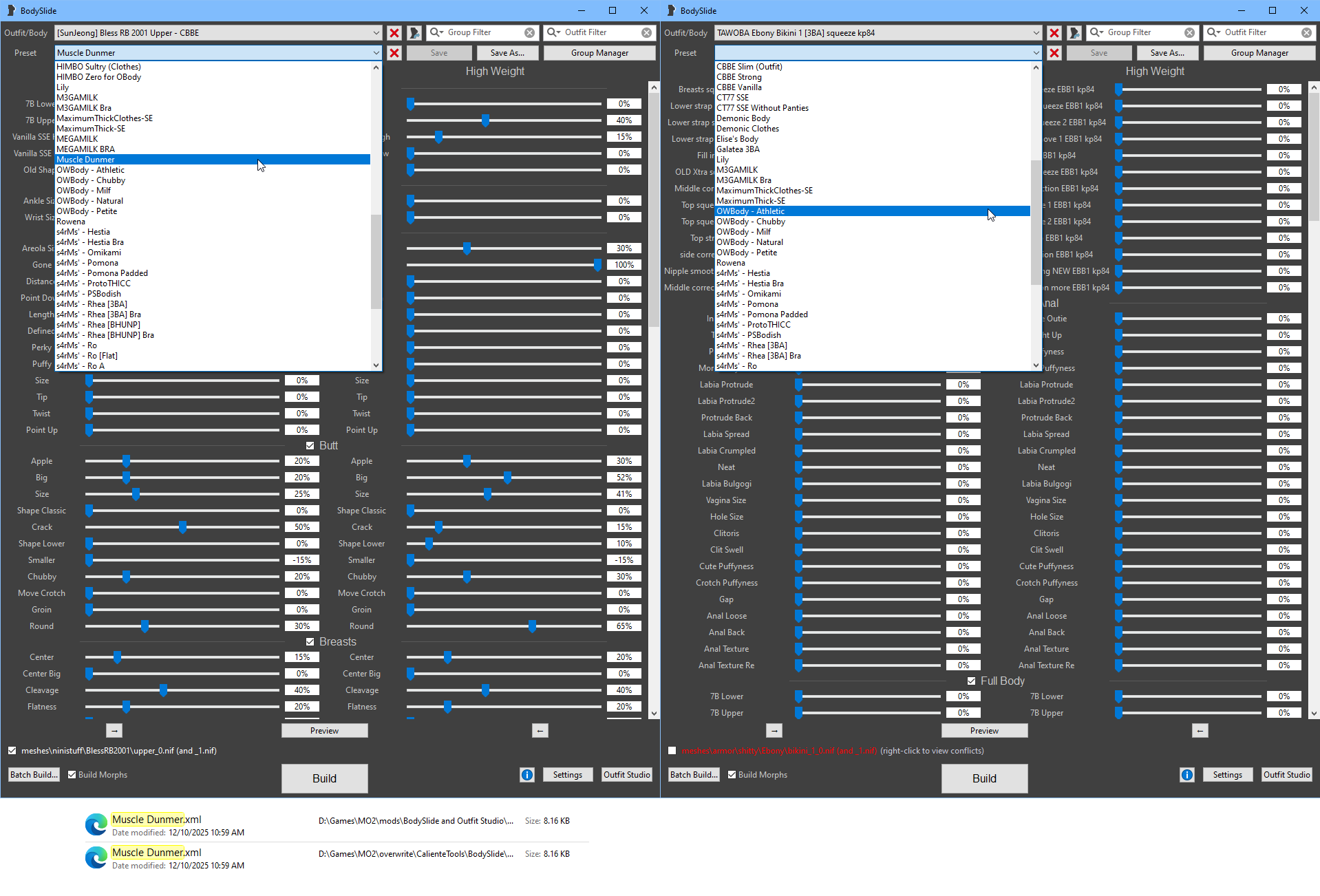The width and height of the screenshot is (1320, 896).
Task: Click low-weight arrow button left of Preview, TAWOBA window
Action: 774,731
